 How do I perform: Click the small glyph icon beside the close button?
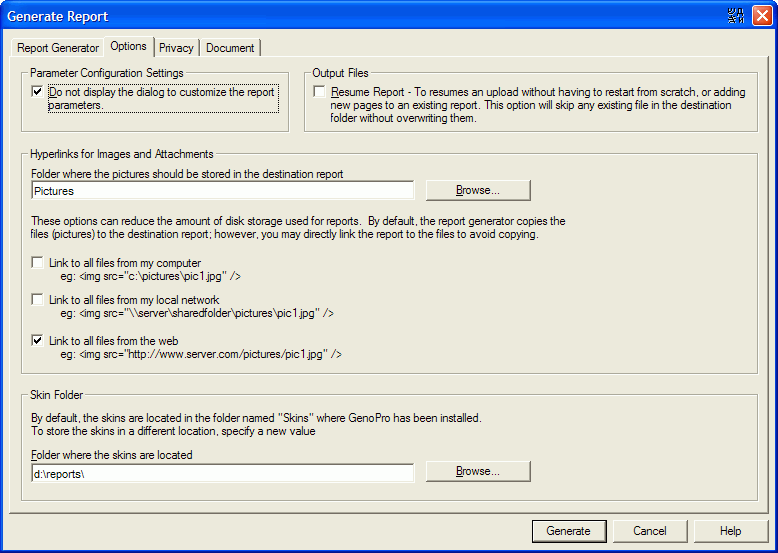pyautogui.click(x=737, y=15)
